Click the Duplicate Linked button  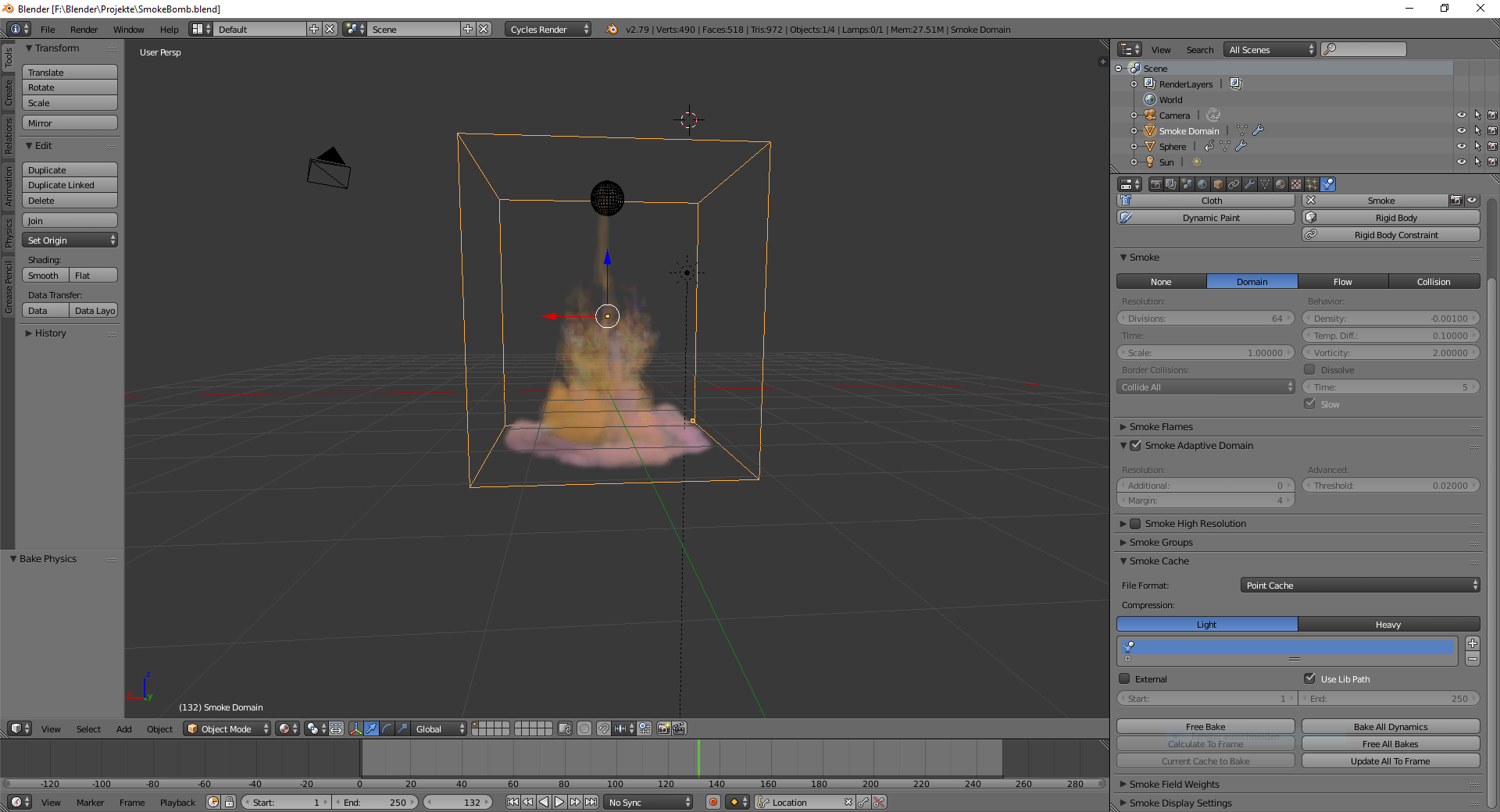(70, 185)
